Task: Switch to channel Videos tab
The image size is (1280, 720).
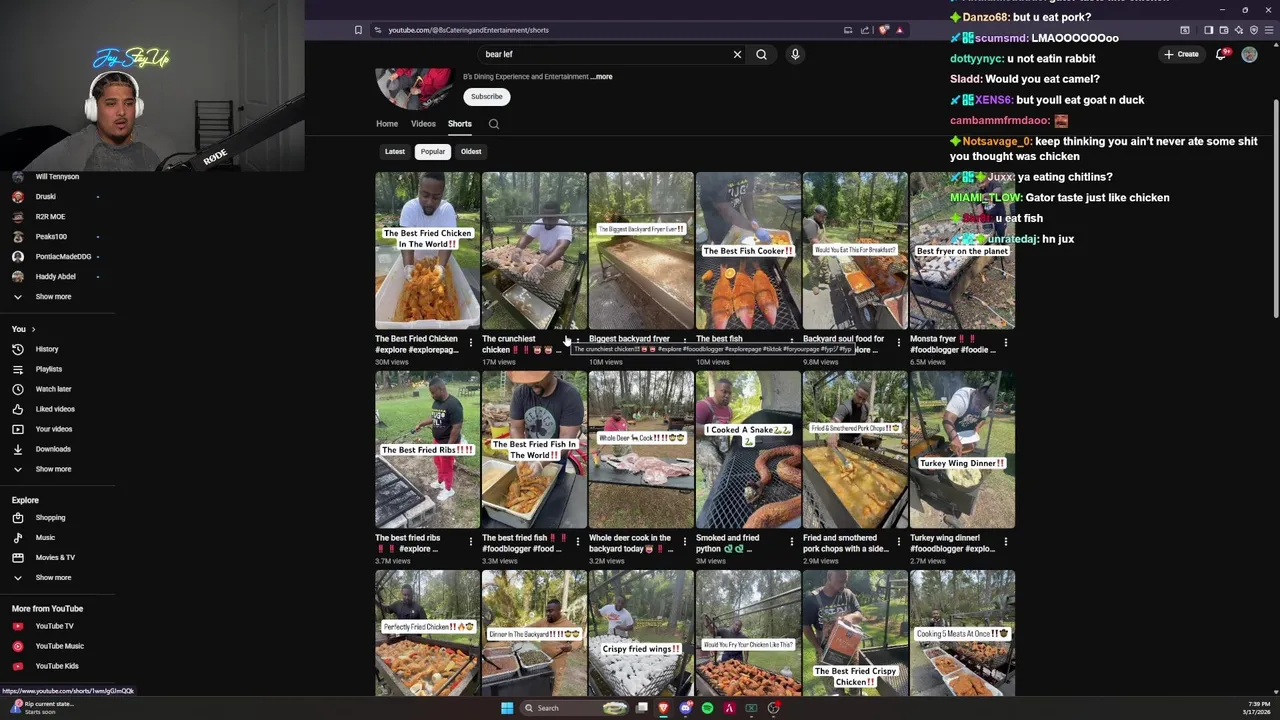Action: click(x=423, y=124)
